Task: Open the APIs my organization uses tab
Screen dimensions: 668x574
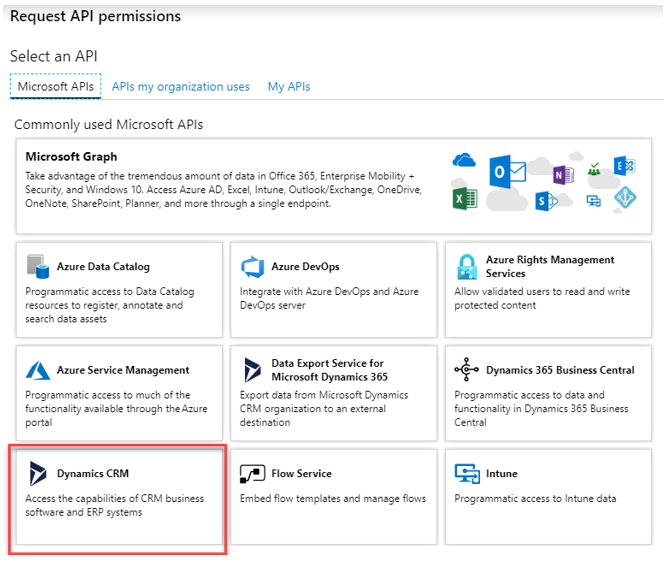Action: (181, 87)
